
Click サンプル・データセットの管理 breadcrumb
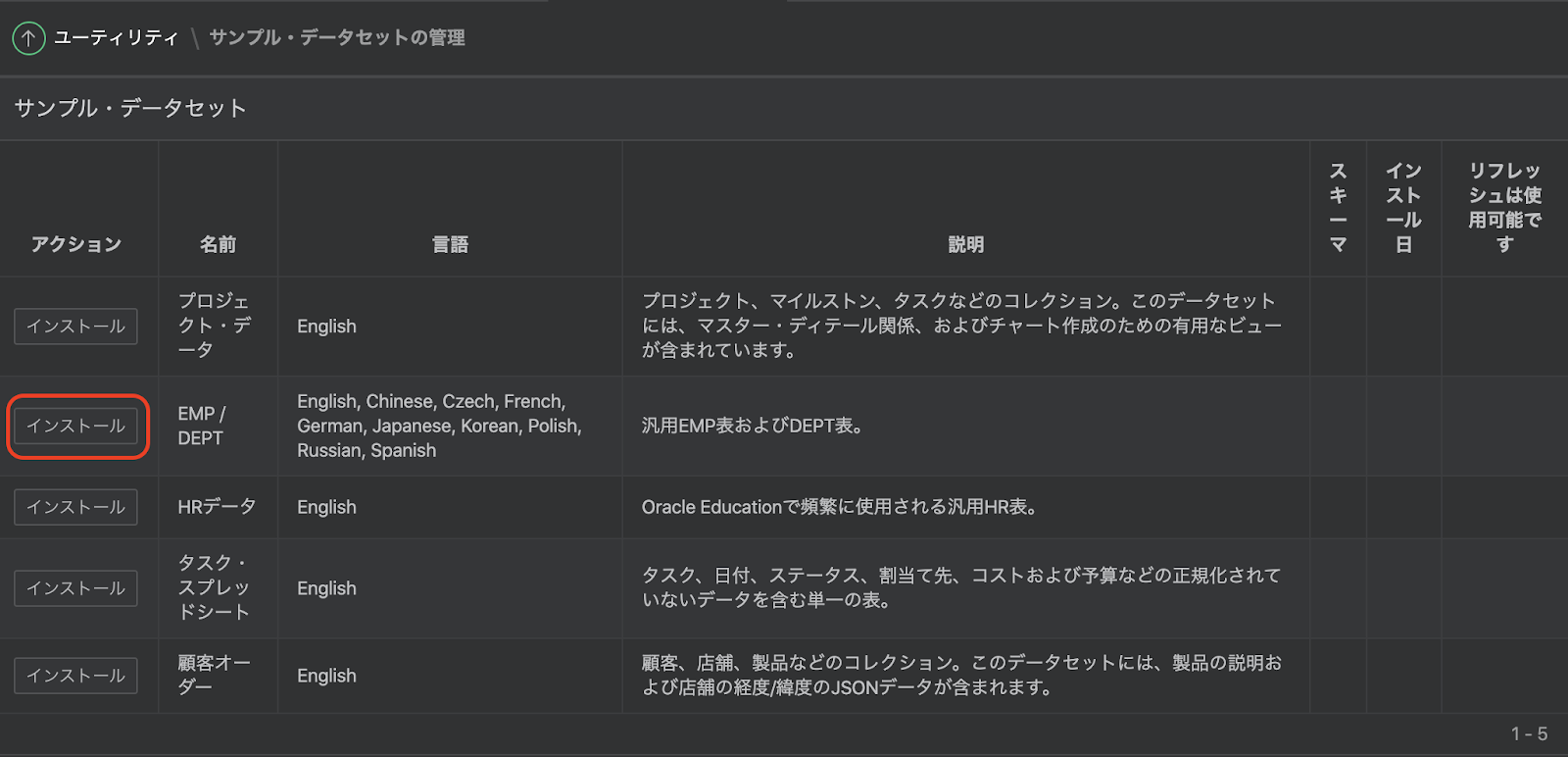[337, 38]
